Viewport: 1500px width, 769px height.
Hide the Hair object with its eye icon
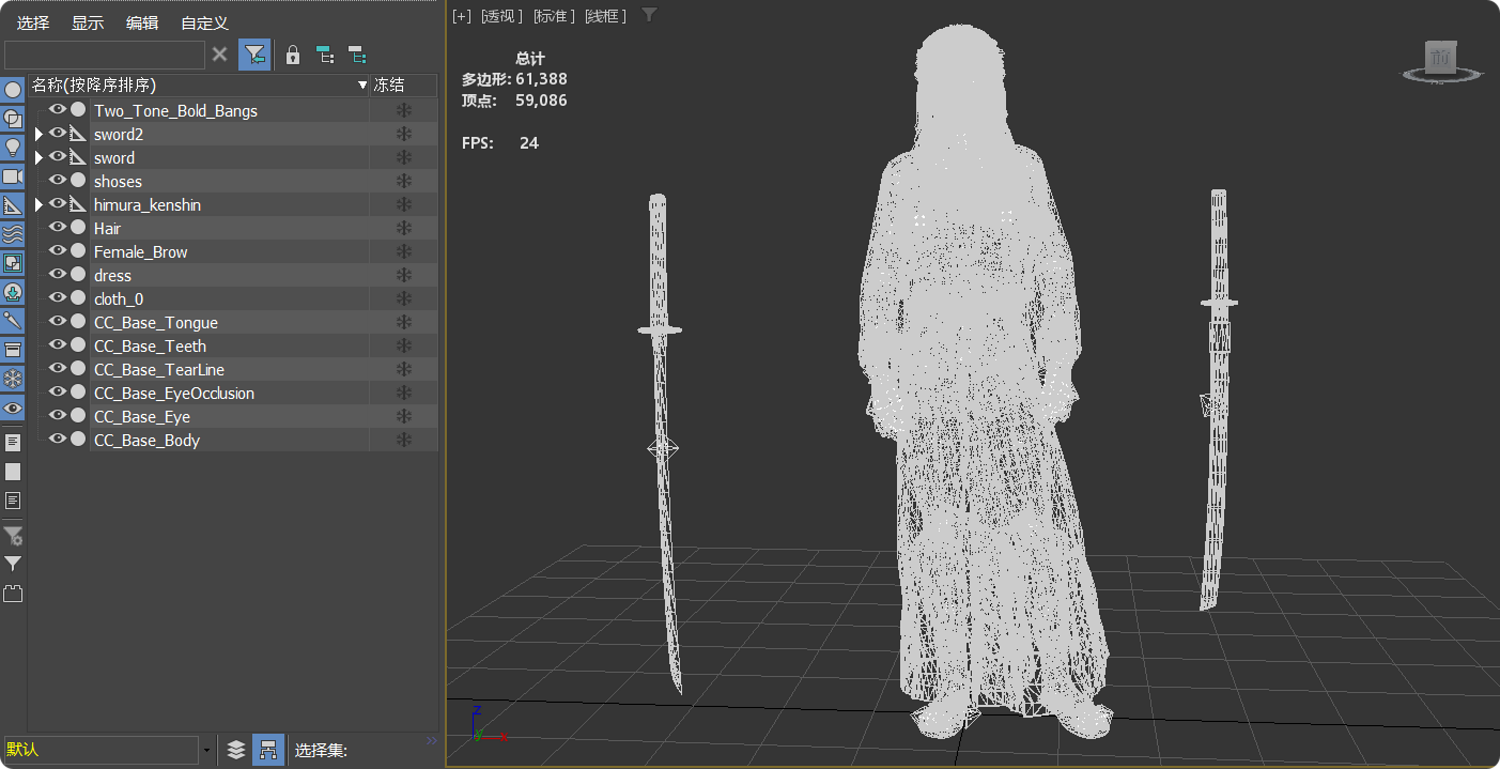coord(57,227)
